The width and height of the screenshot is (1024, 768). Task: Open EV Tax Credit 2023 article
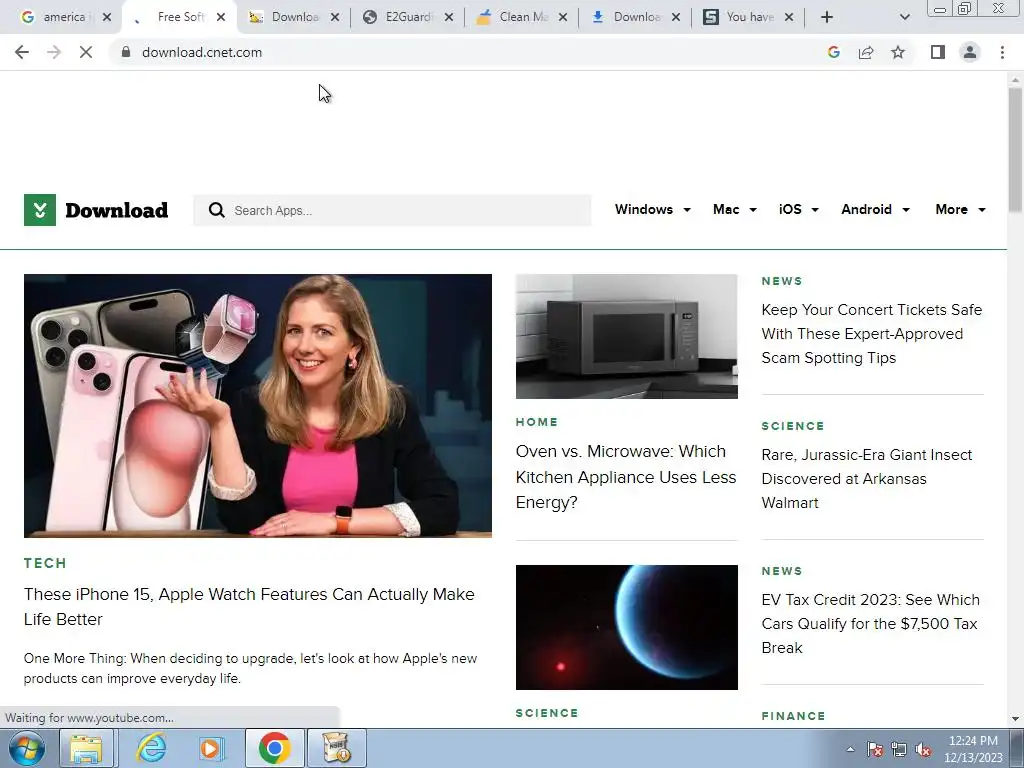[871, 624]
